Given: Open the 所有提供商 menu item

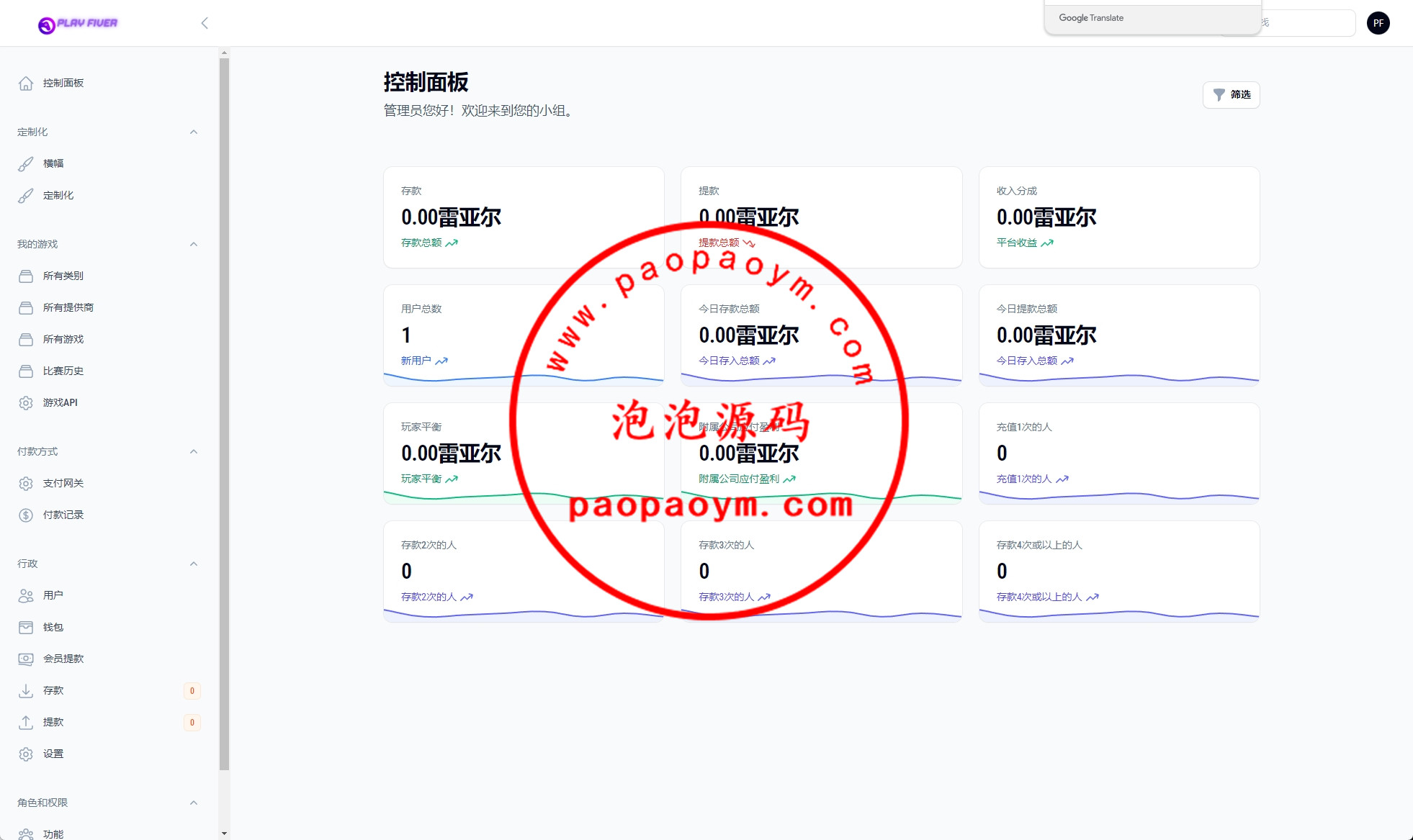Looking at the screenshot, I should pyautogui.click(x=68, y=307).
